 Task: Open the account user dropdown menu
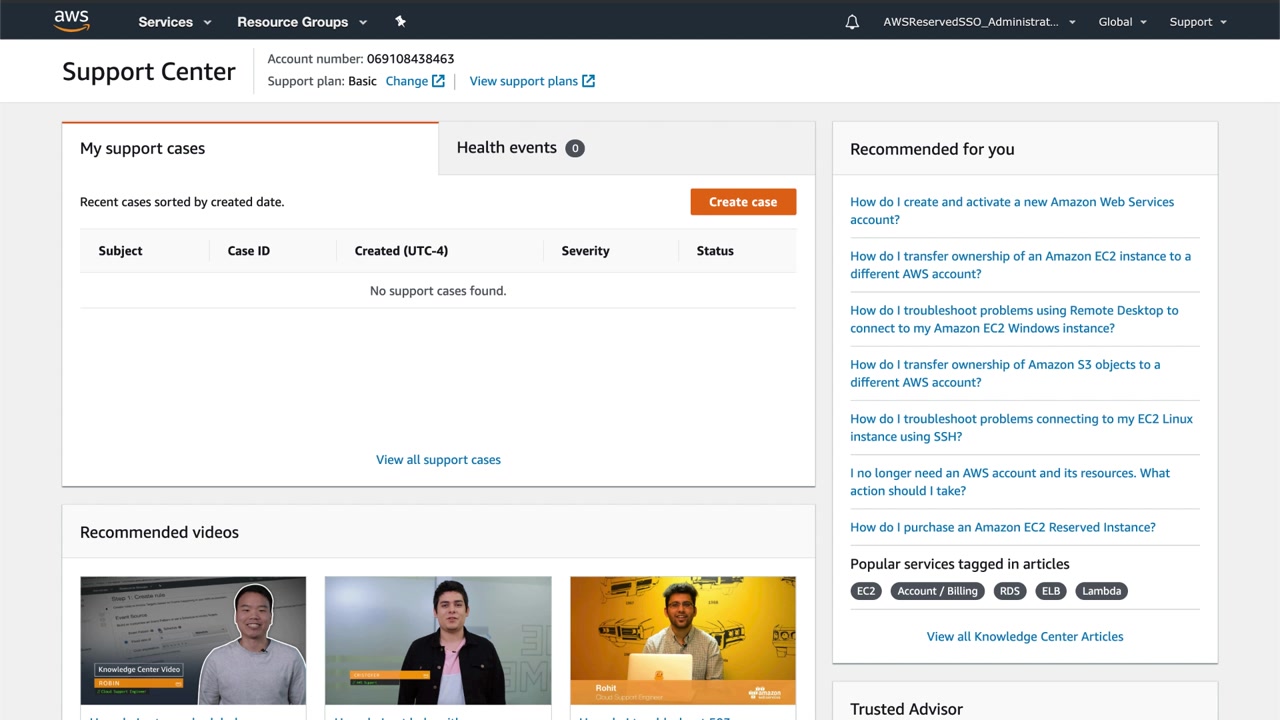coord(979,22)
